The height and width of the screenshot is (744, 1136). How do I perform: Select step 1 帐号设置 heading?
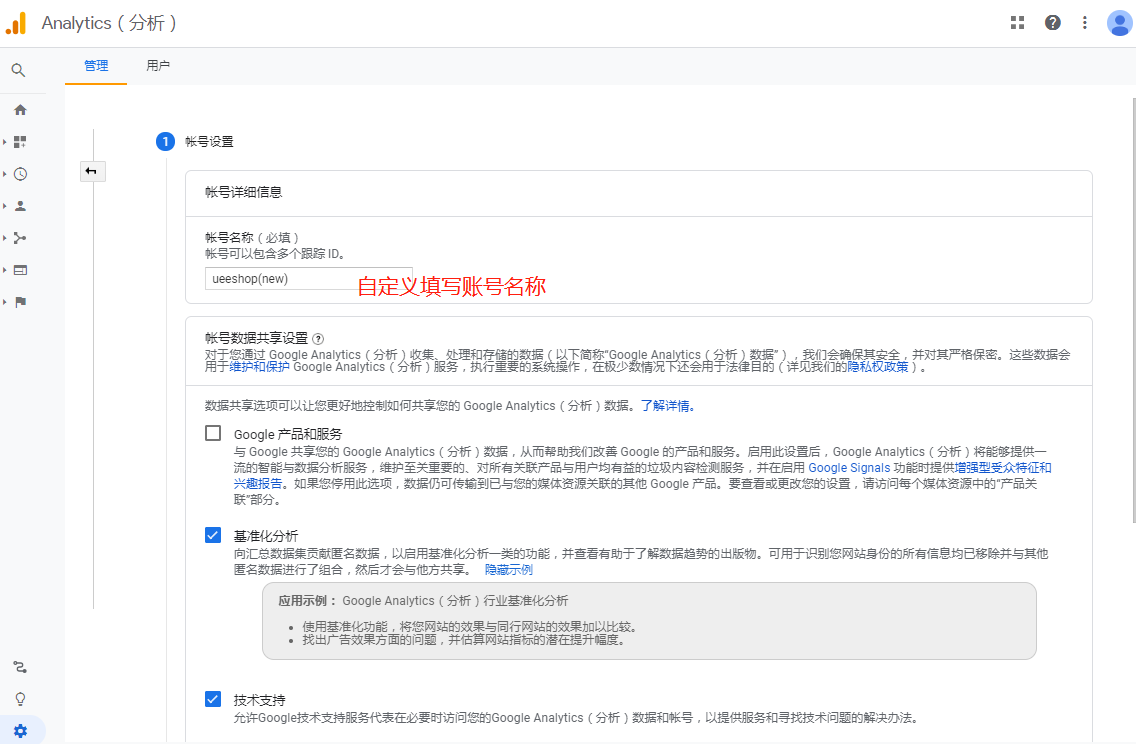(x=209, y=142)
